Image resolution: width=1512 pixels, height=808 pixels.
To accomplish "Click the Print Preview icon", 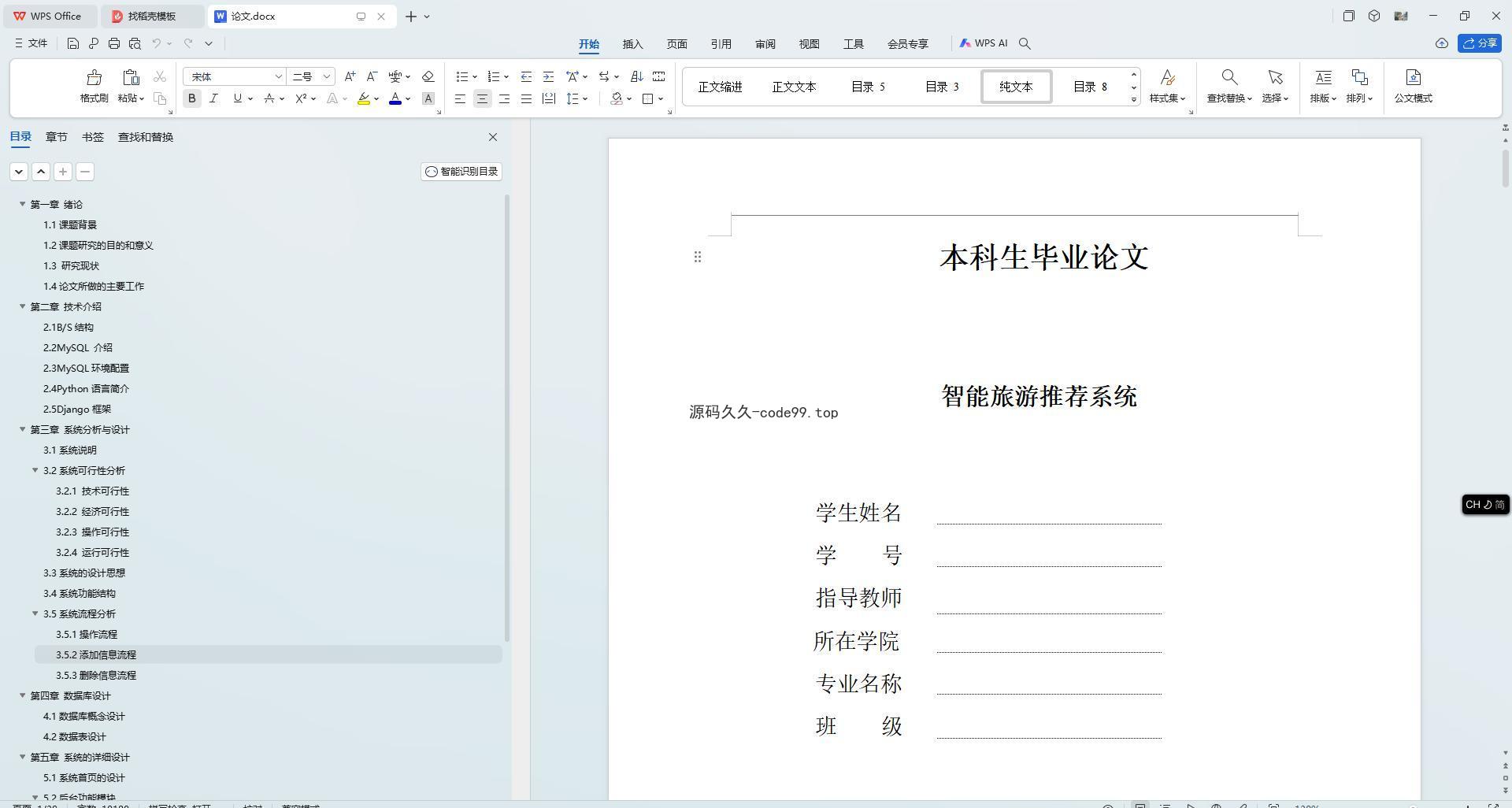I will 135,43.
